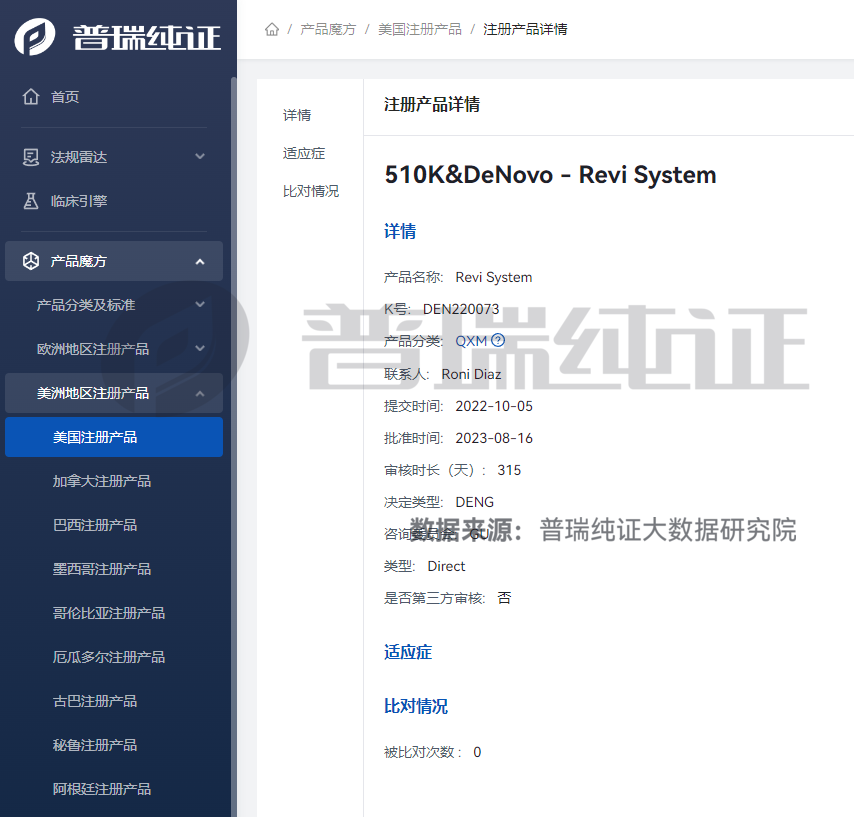
Task: Click the 美国注册产品 breadcrumb link
Action: 420,29
